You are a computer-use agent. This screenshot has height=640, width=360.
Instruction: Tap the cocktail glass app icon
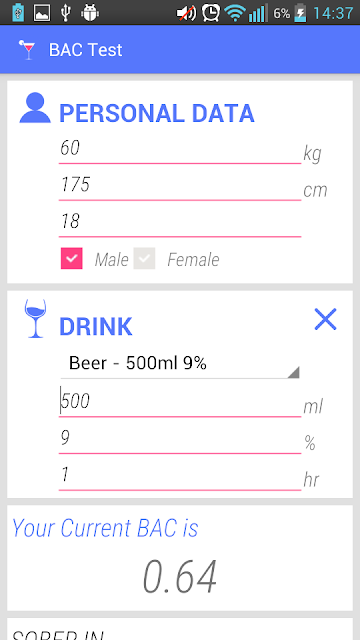point(28,50)
